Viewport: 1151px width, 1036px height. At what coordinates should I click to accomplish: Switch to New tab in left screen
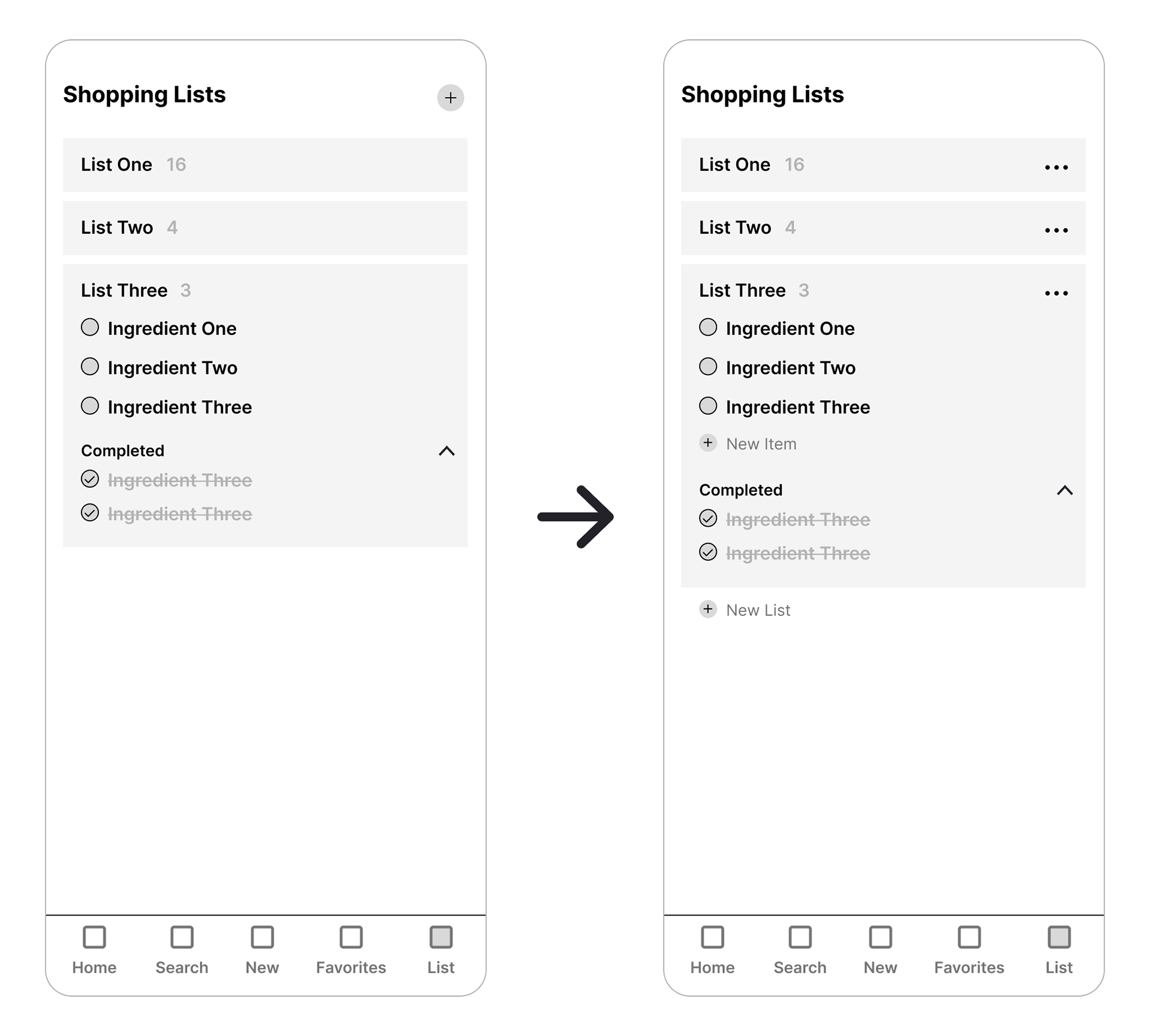pyautogui.click(x=262, y=938)
